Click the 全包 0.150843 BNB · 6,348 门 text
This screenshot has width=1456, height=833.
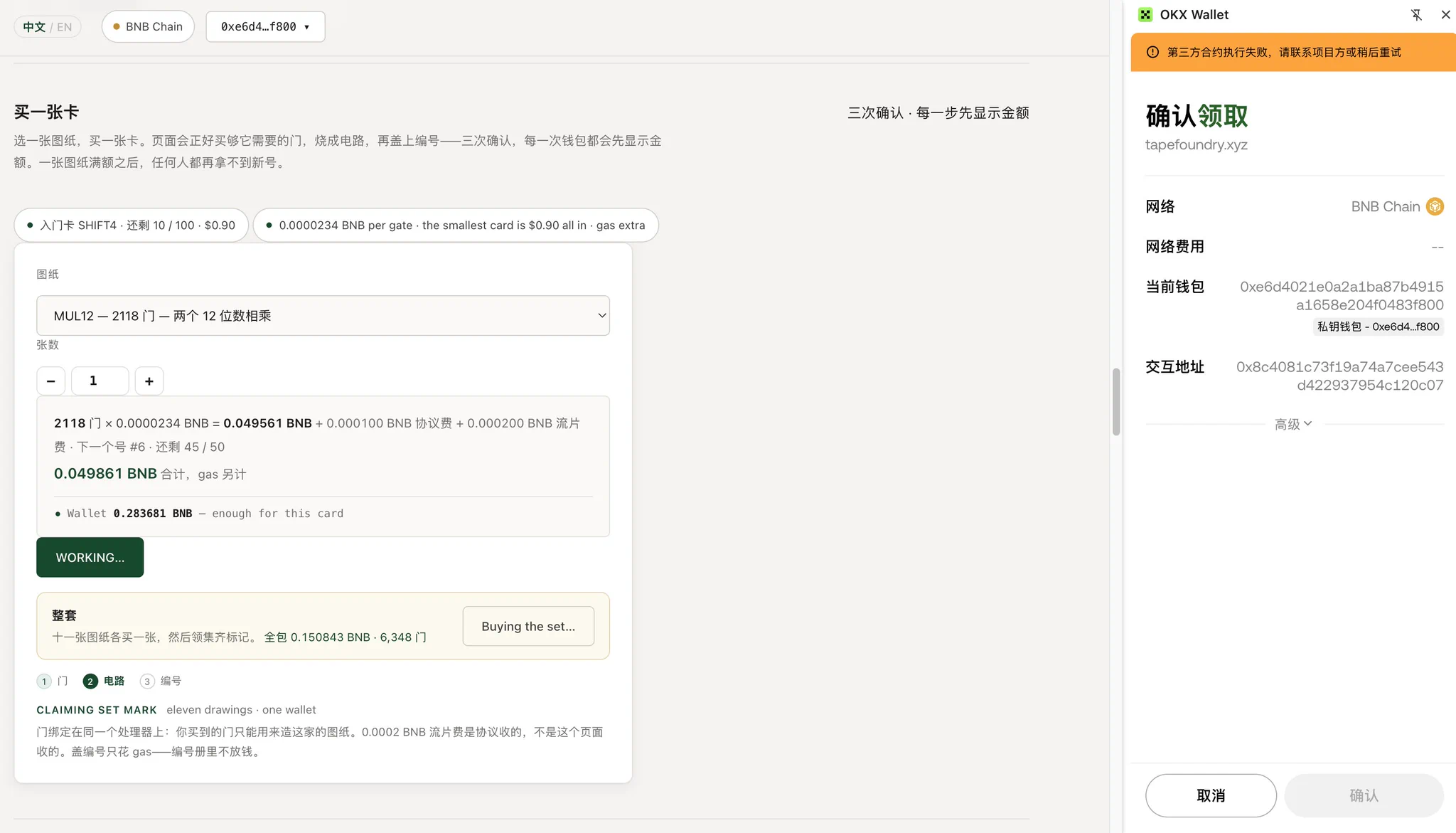coord(346,637)
